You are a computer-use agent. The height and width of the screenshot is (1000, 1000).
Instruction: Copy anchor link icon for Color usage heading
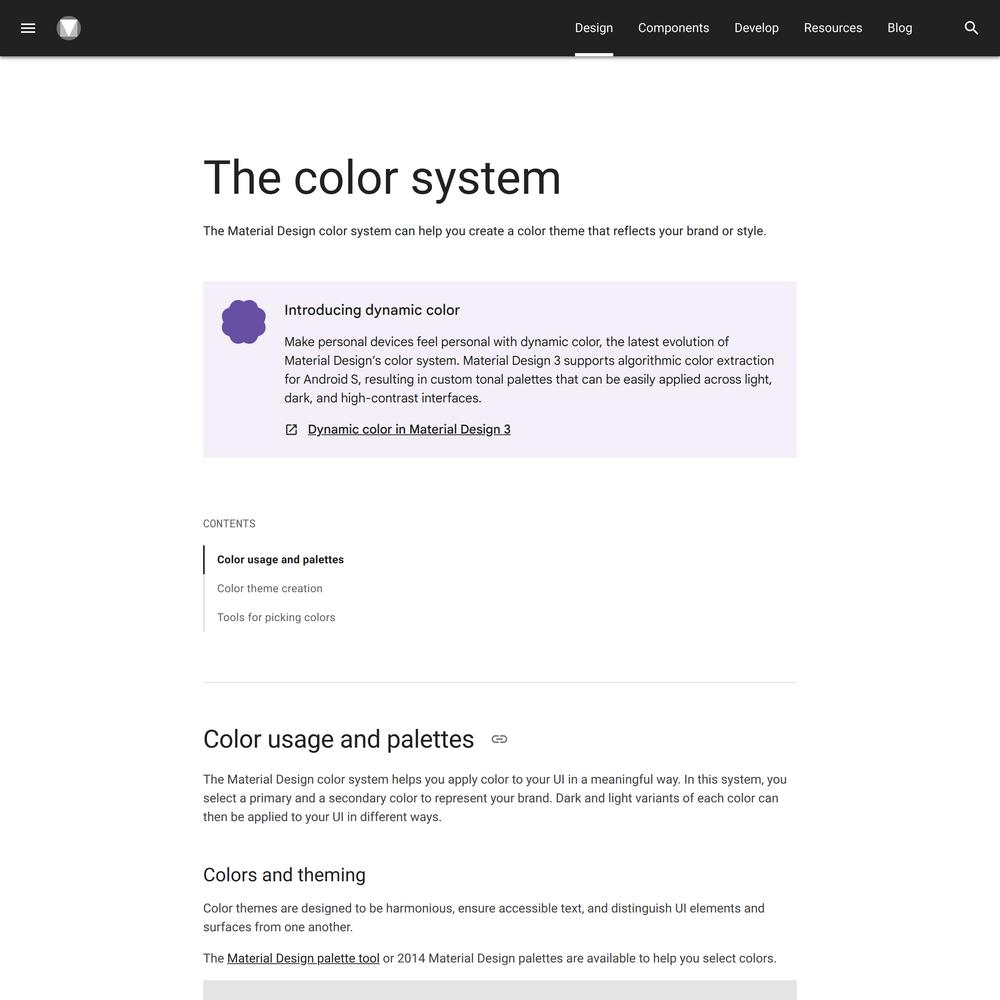point(499,739)
